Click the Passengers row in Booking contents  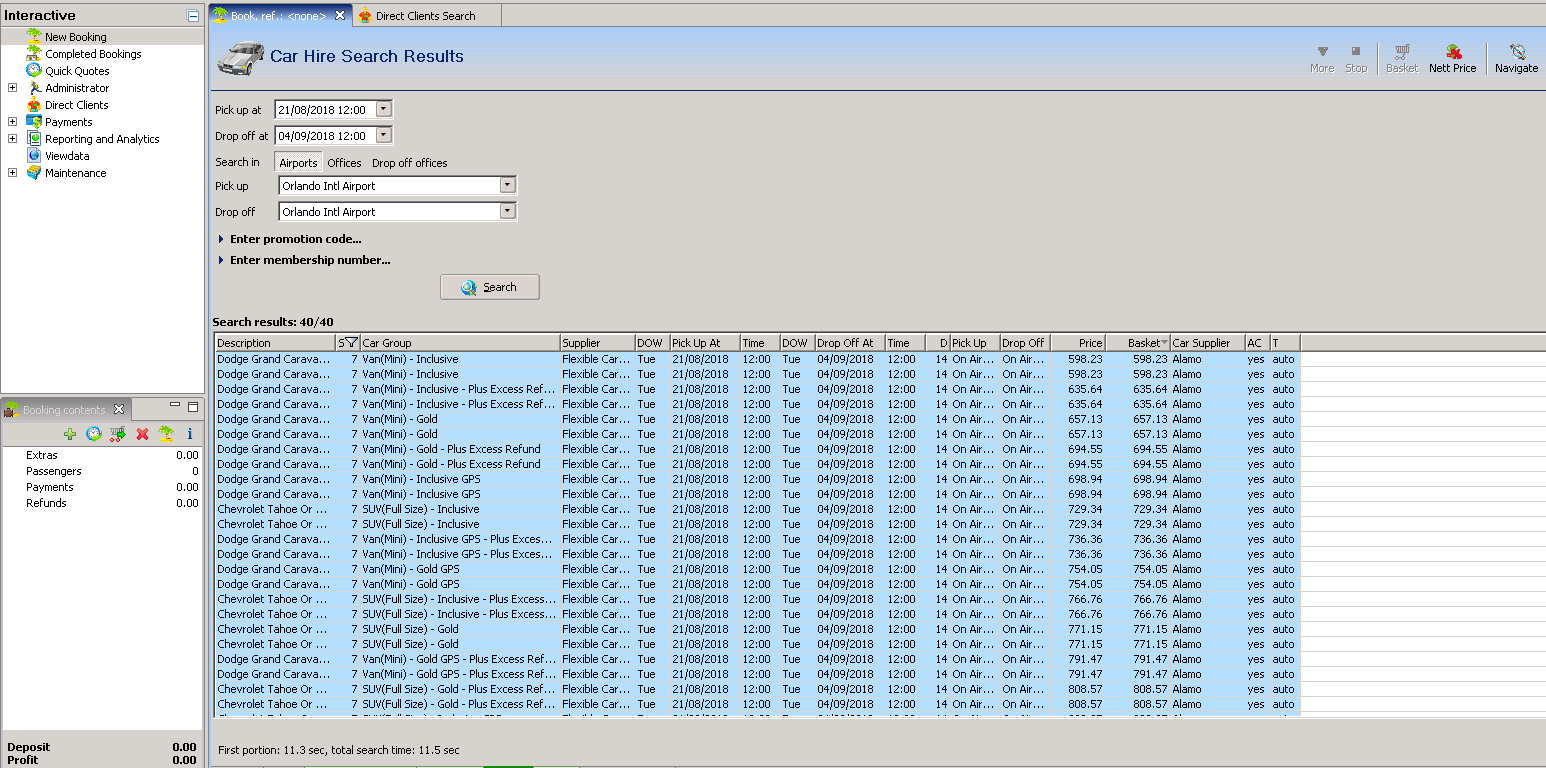click(x=102, y=471)
